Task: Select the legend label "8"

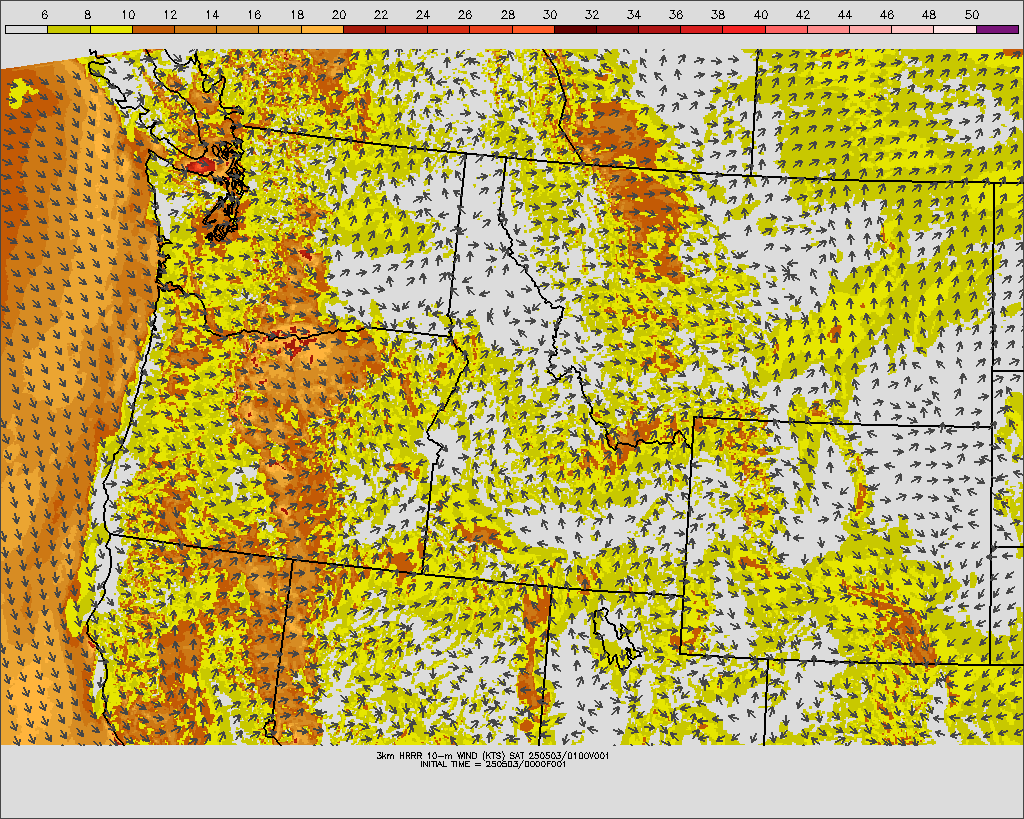Action: tap(88, 15)
